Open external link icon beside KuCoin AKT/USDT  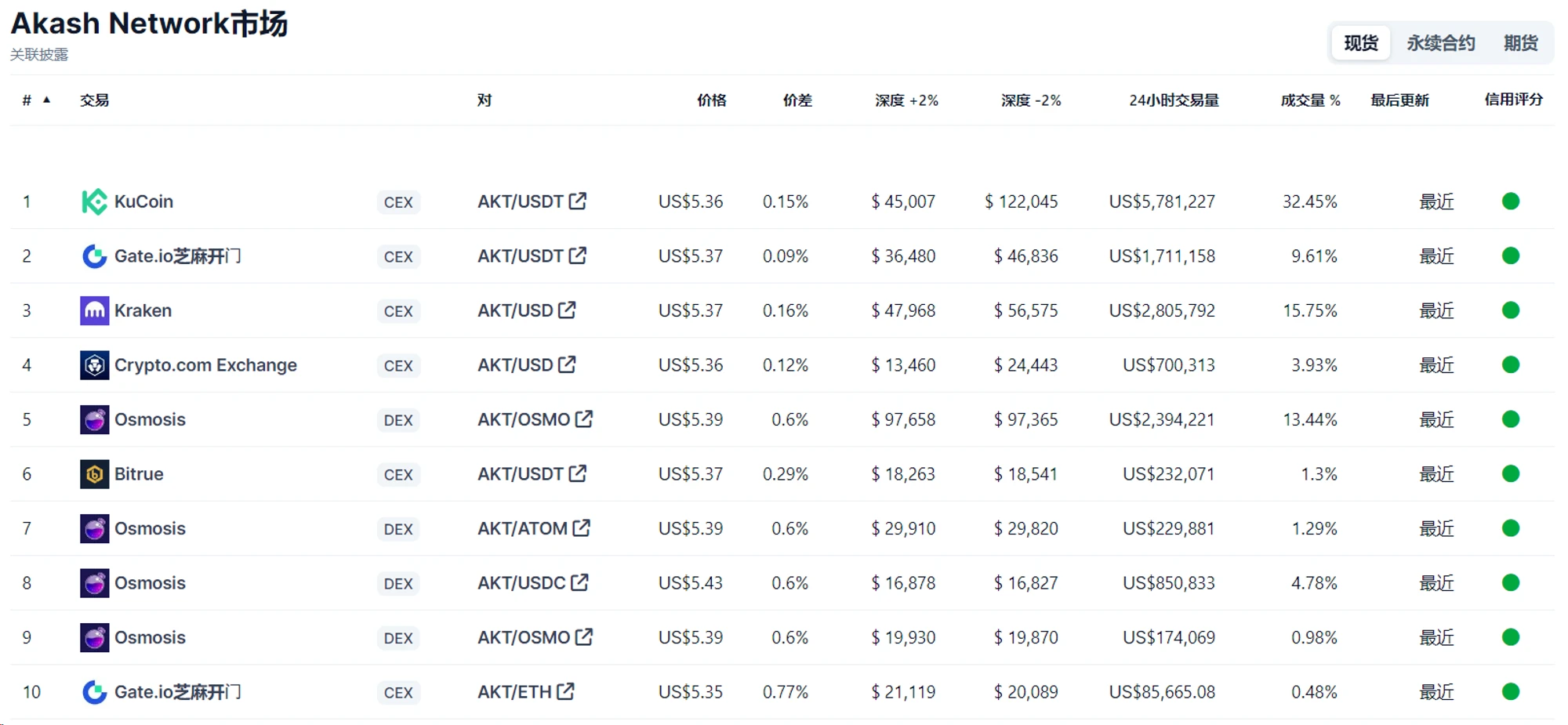coord(578,201)
